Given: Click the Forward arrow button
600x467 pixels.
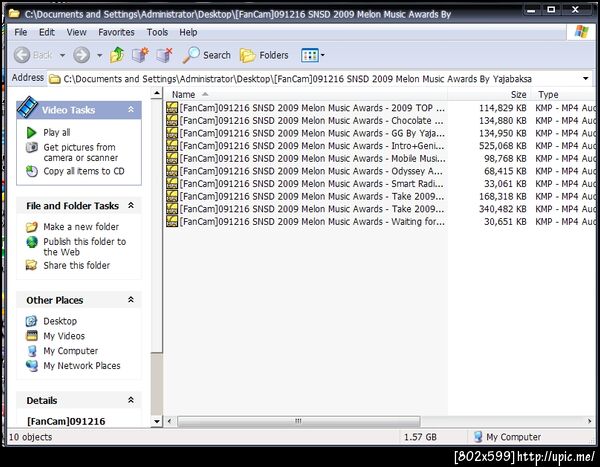Looking at the screenshot, I should click(x=82, y=55).
